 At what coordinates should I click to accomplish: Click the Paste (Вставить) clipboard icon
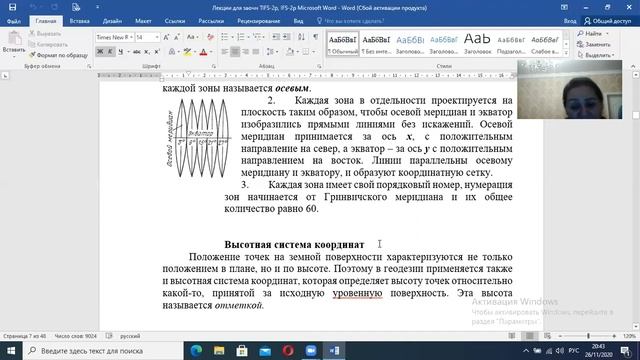15,38
